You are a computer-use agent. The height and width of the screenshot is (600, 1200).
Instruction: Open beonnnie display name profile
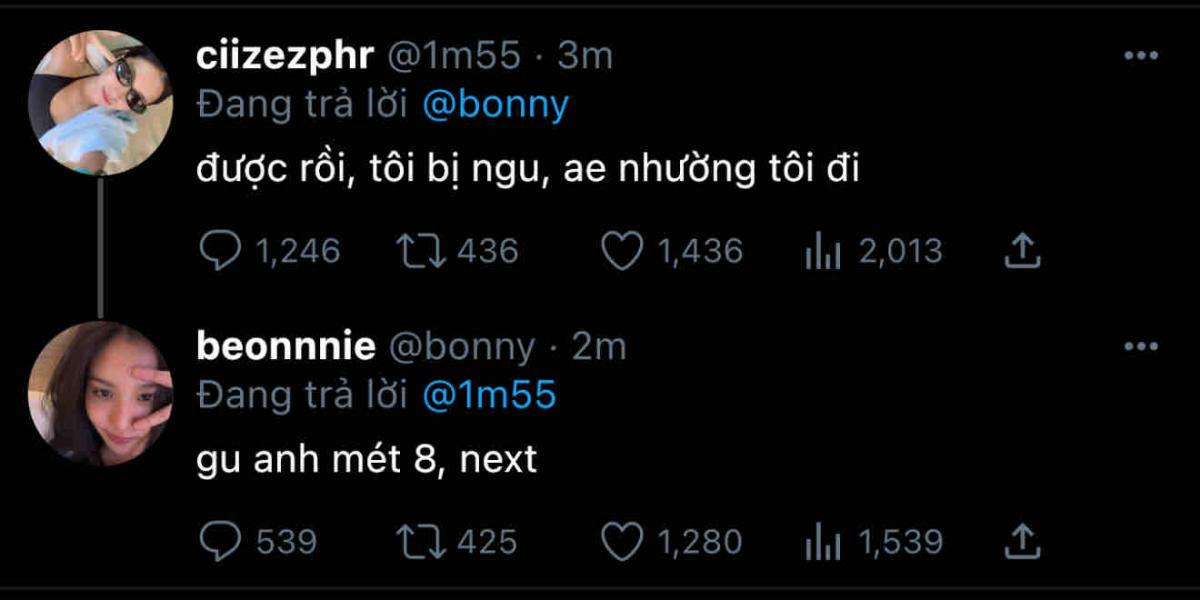point(286,347)
